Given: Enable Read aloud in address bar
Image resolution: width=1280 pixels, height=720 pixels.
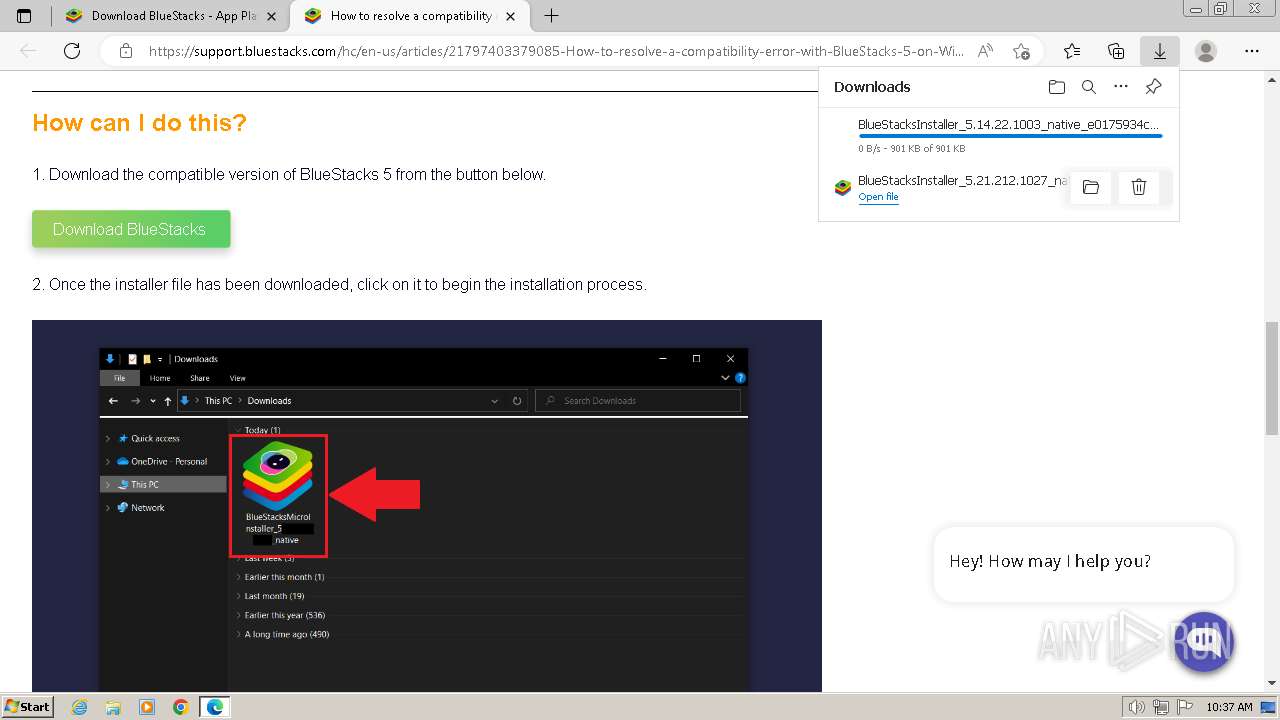Looking at the screenshot, I should (986, 51).
